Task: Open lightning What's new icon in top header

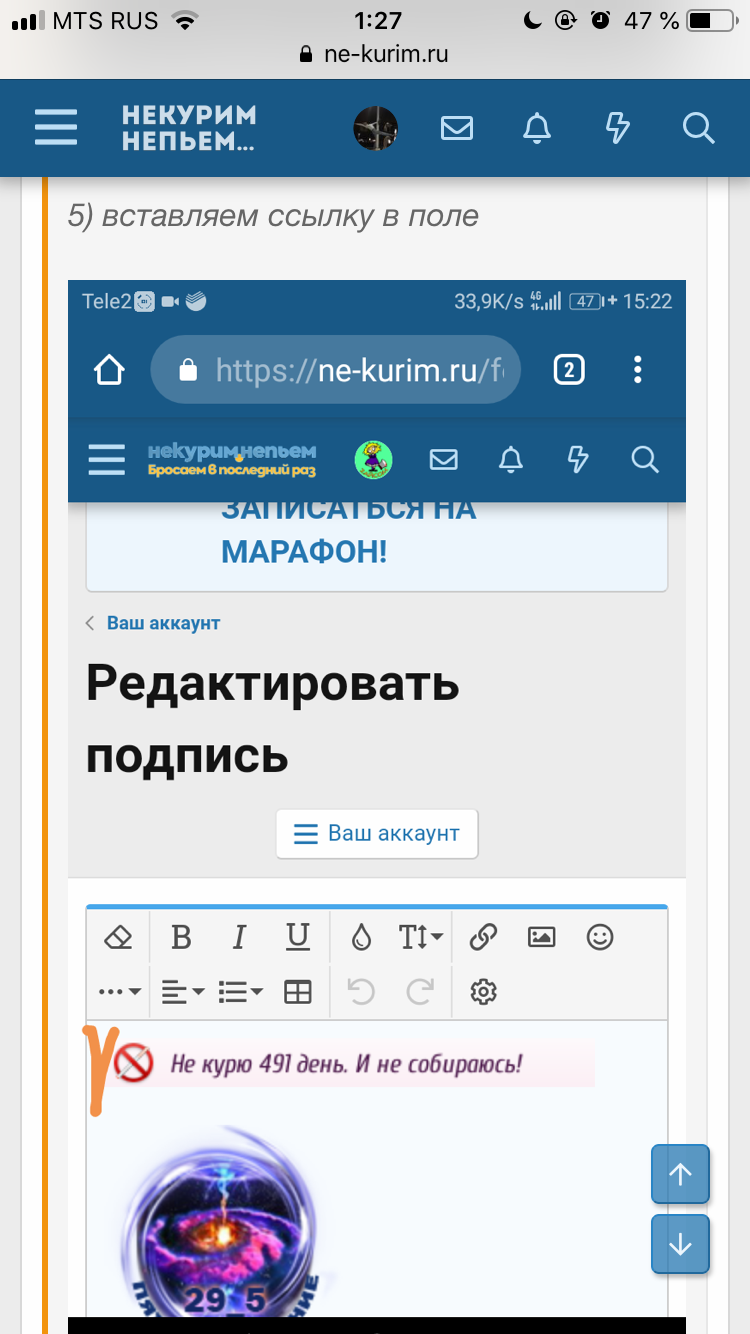Action: 618,128
